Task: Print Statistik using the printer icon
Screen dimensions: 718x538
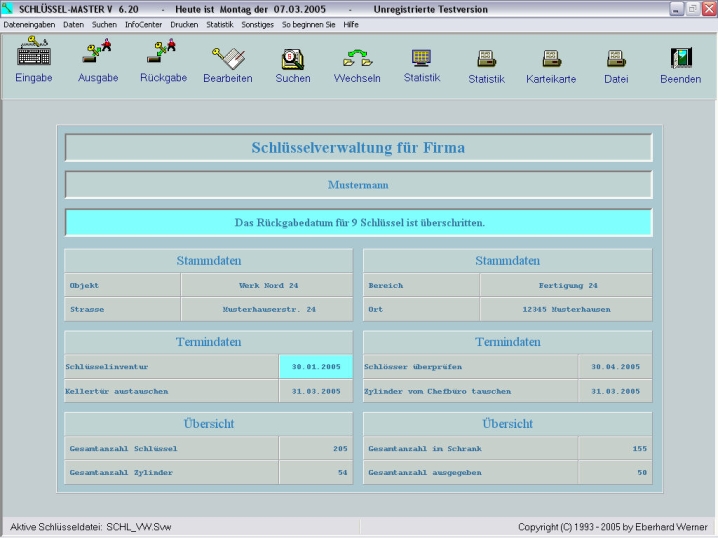Action: (486, 59)
